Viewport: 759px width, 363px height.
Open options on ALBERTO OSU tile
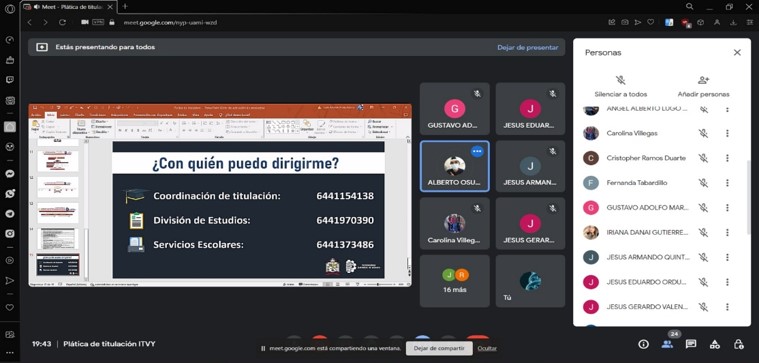pos(477,151)
